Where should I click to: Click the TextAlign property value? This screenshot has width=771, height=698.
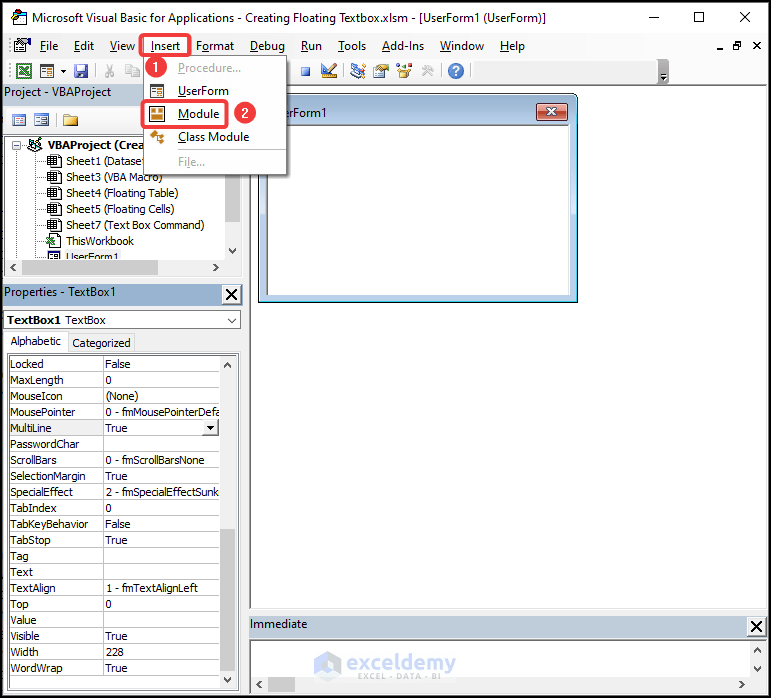pos(161,588)
